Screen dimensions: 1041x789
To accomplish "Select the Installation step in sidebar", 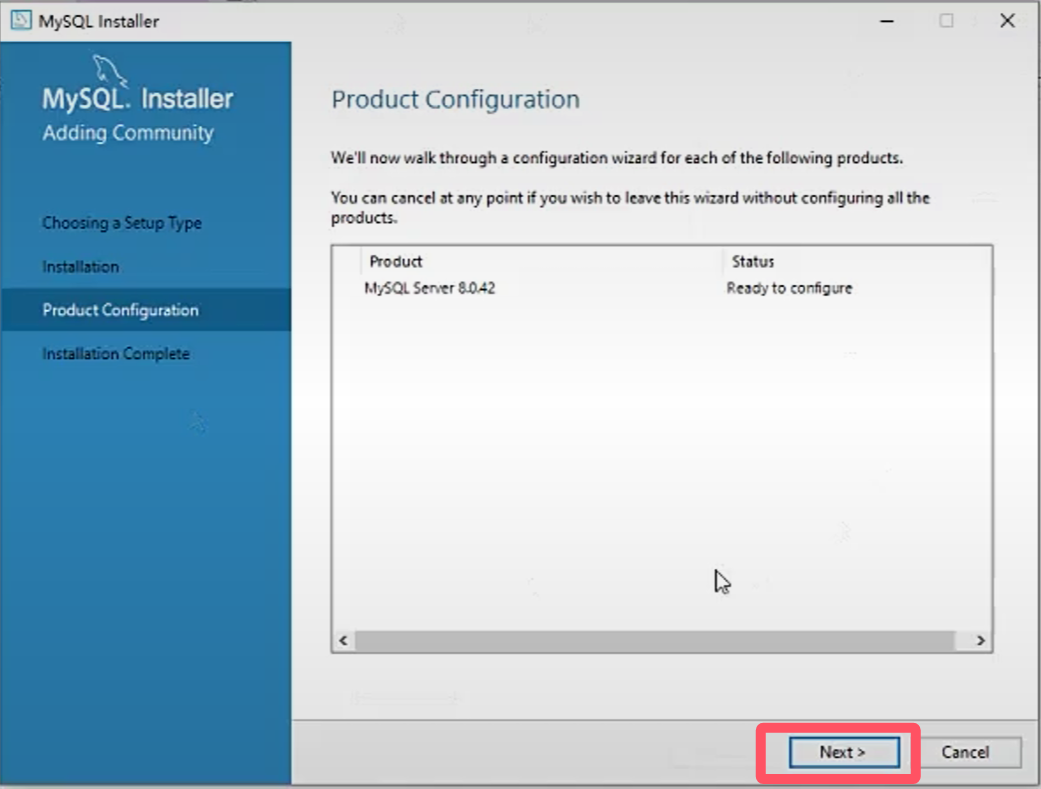I will pyautogui.click(x=81, y=267).
